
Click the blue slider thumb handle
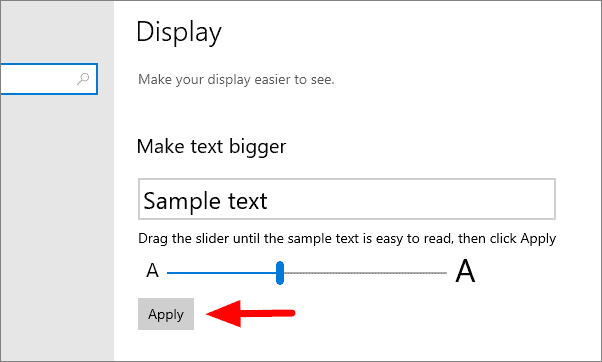(x=280, y=273)
